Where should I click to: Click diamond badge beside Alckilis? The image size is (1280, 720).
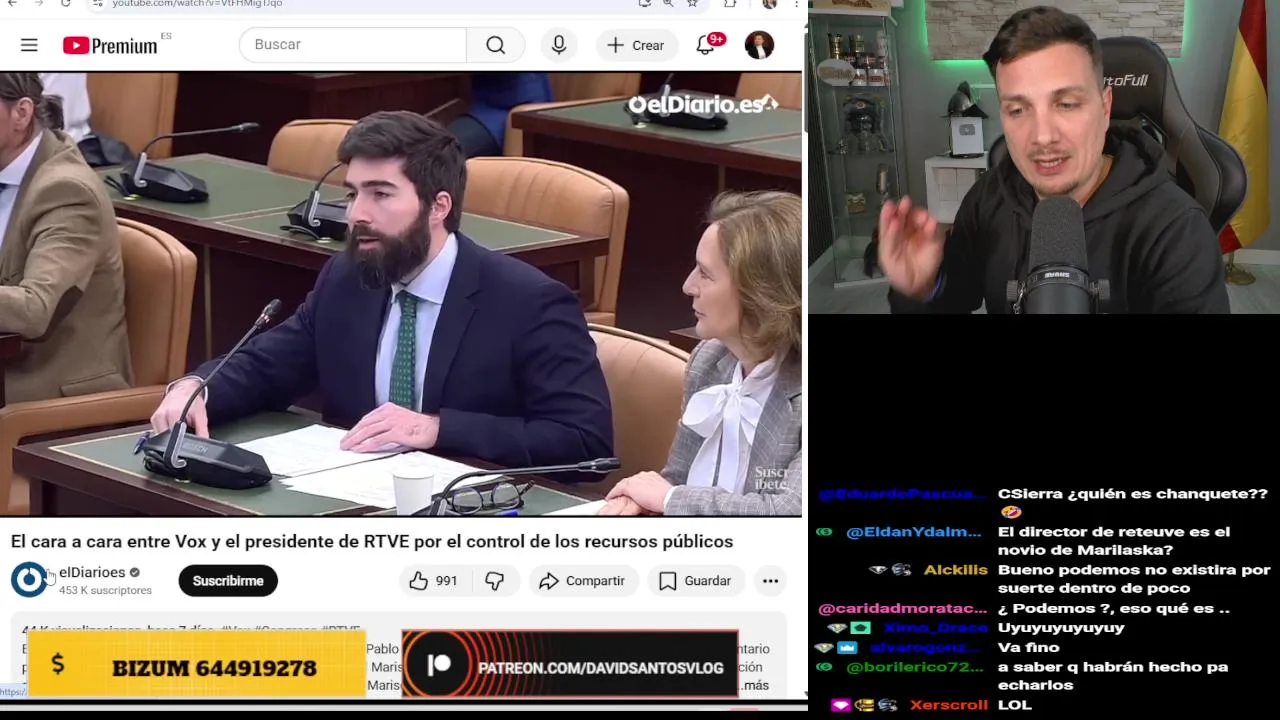click(x=878, y=570)
